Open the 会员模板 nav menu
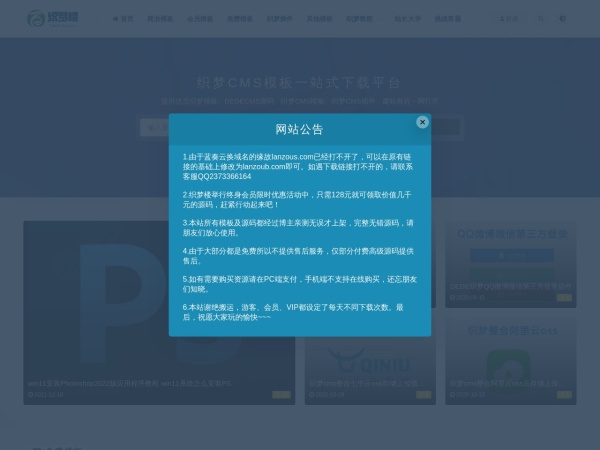Viewport: 600px width, 450px height. pyautogui.click(x=200, y=19)
